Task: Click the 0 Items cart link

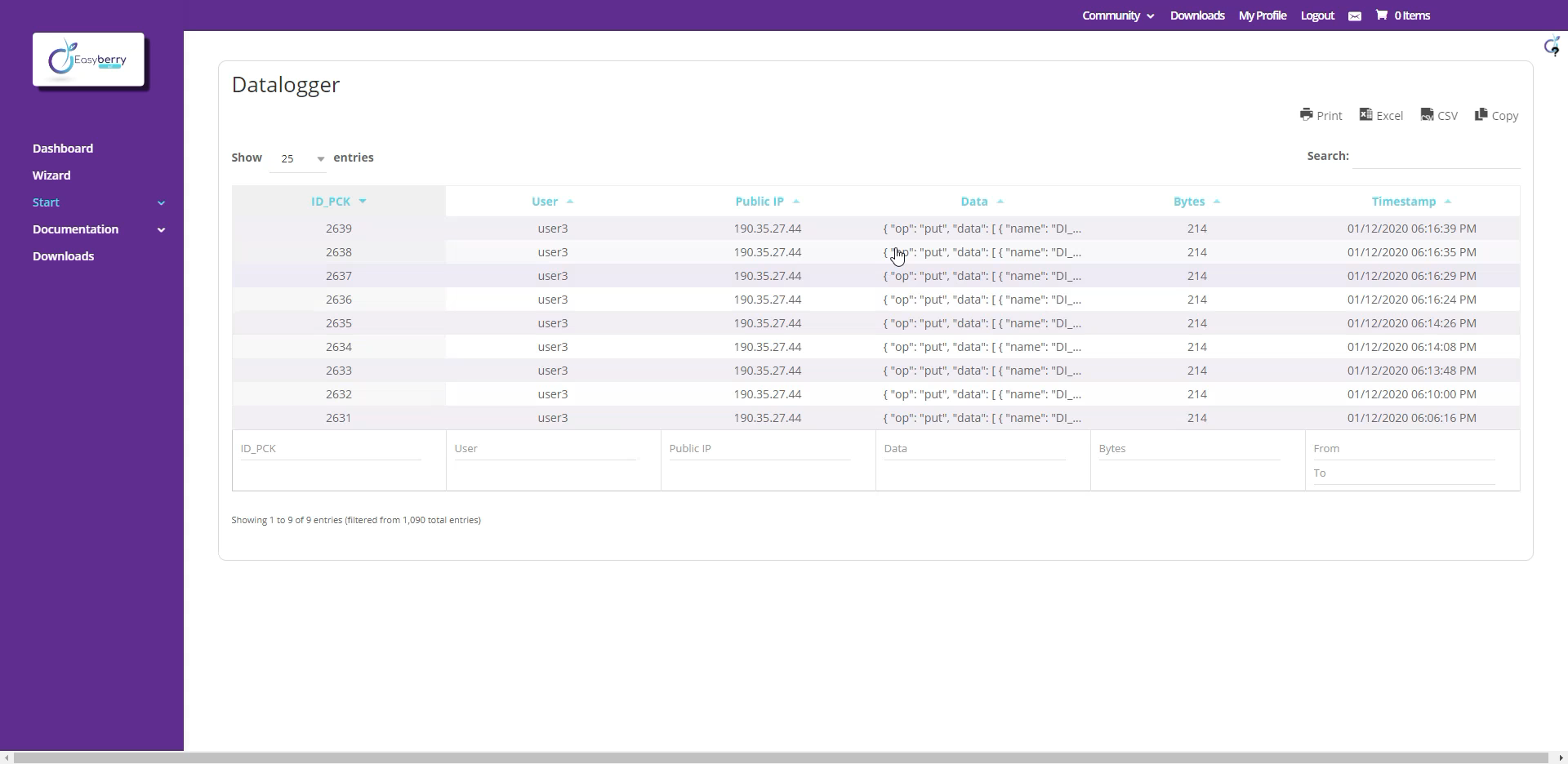Action: click(1412, 16)
